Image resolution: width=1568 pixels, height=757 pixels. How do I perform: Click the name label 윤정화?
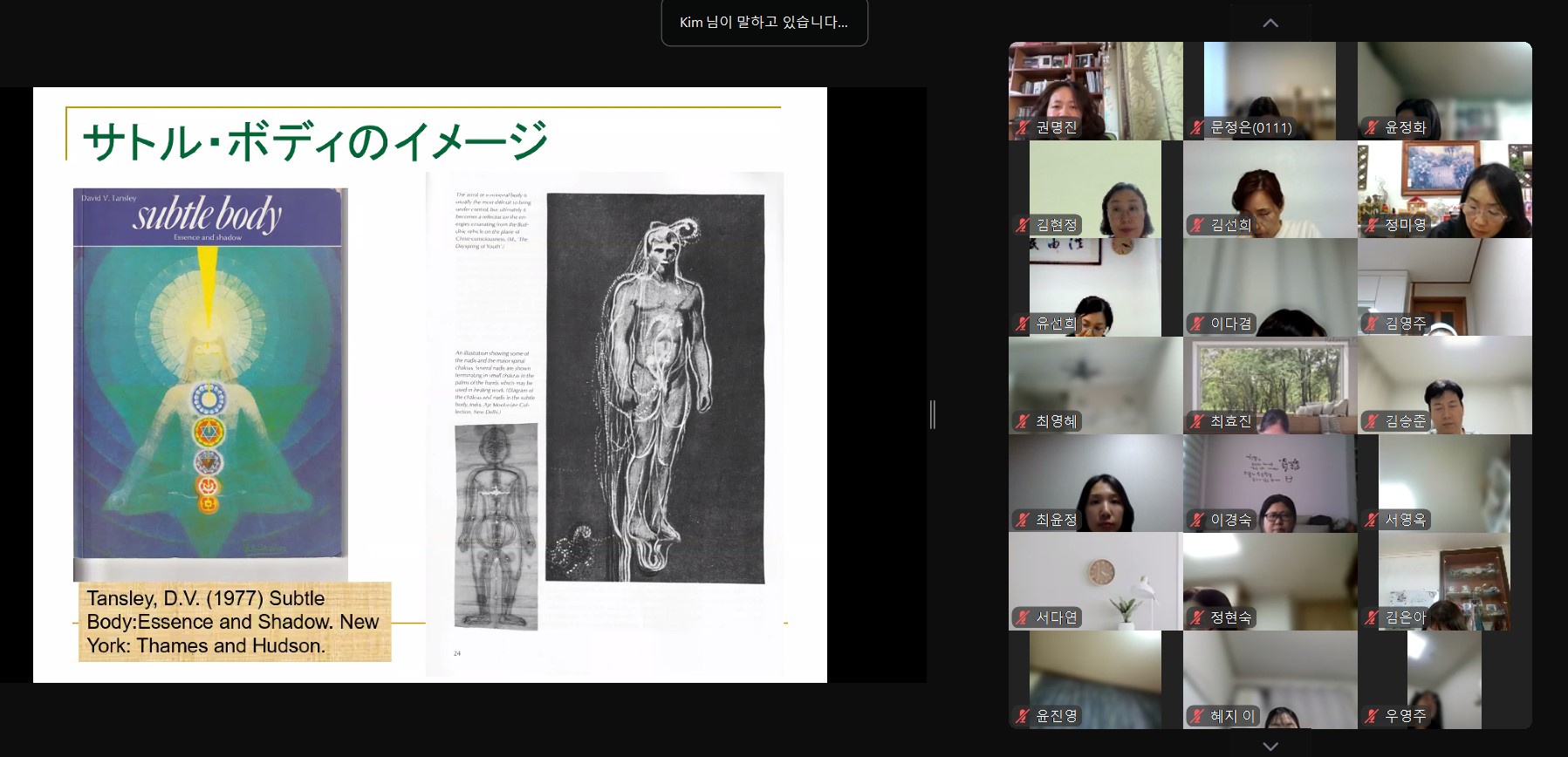coord(1406,127)
